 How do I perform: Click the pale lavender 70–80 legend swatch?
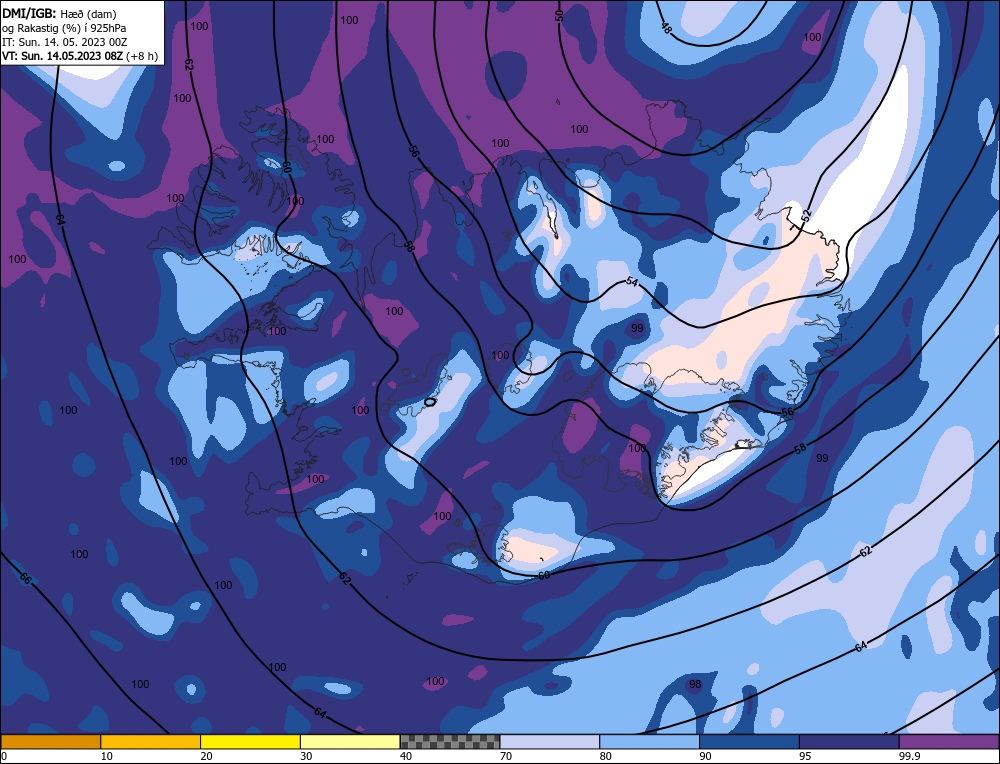point(550,742)
